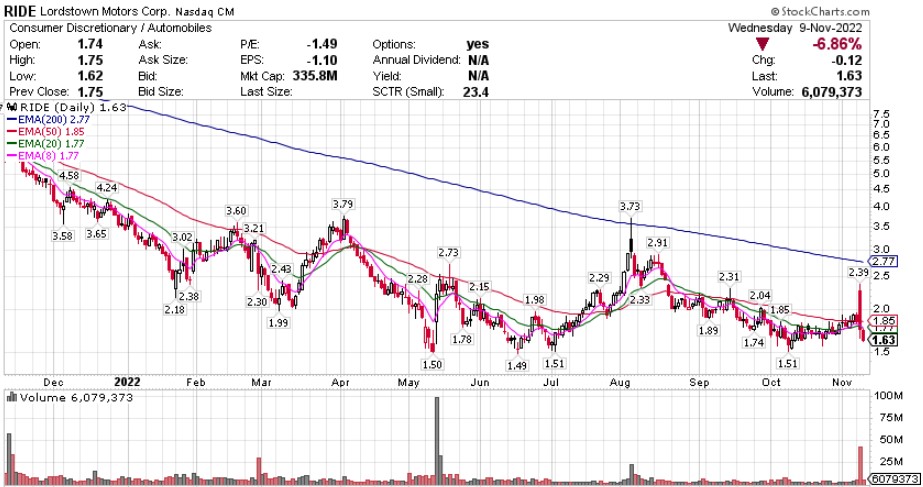The height and width of the screenshot is (487, 923).
Task: Click the 1.50 May low label
Action: pyautogui.click(x=432, y=365)
